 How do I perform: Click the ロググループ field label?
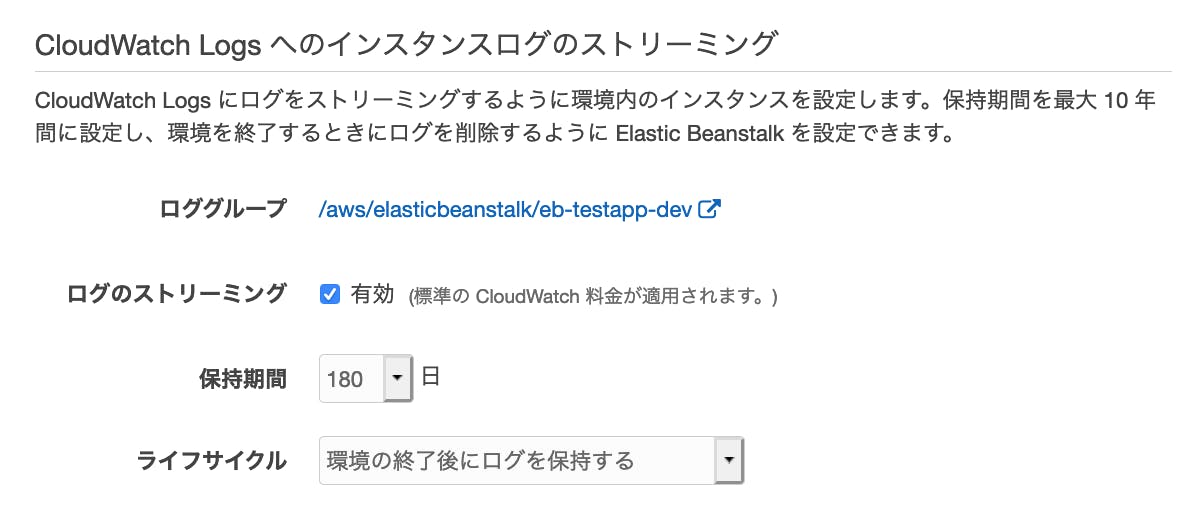223,210
